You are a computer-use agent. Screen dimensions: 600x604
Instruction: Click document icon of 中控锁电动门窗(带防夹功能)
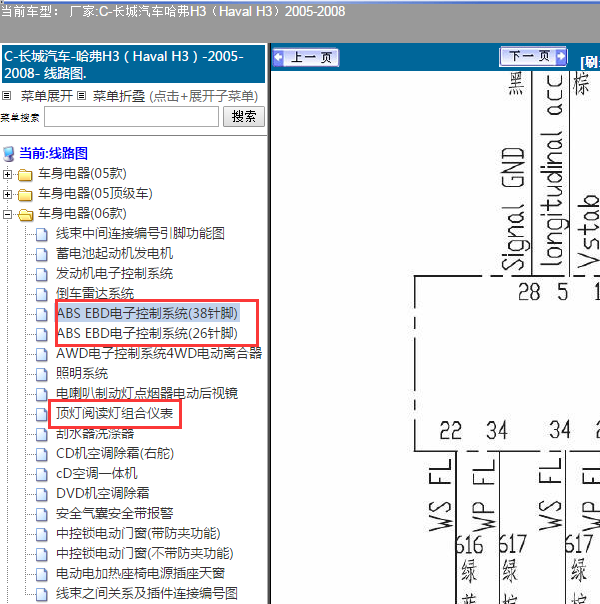42,535
